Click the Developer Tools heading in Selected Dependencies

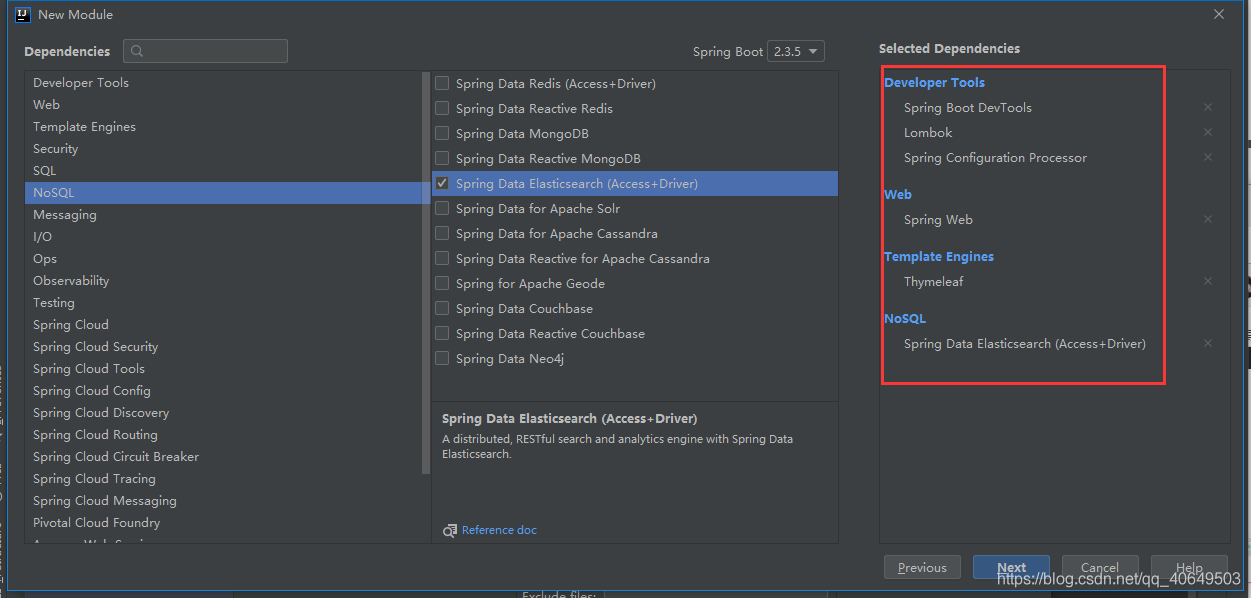point(935,82)
